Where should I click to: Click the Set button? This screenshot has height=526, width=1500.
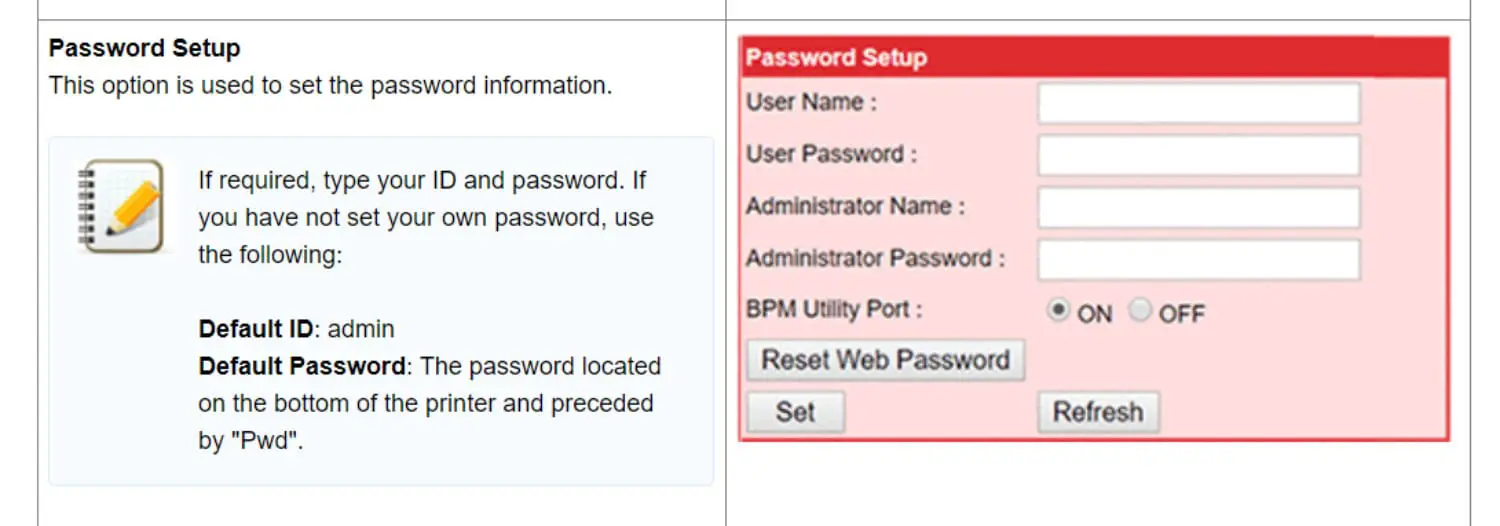pos(796,412)
